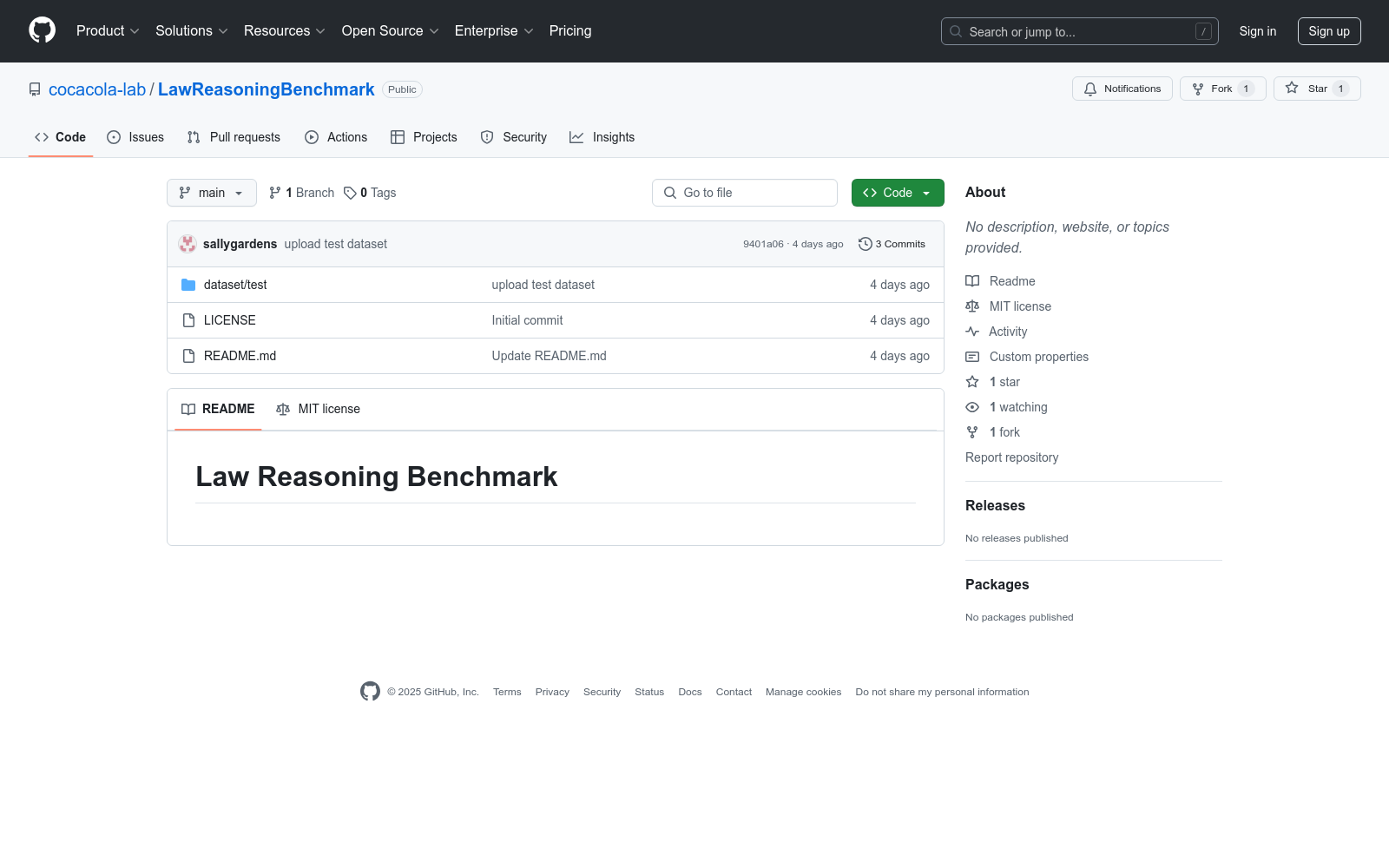Click the Notifications button
The width and height of the screenshot is (1389, 868).
pos(1122,89)
